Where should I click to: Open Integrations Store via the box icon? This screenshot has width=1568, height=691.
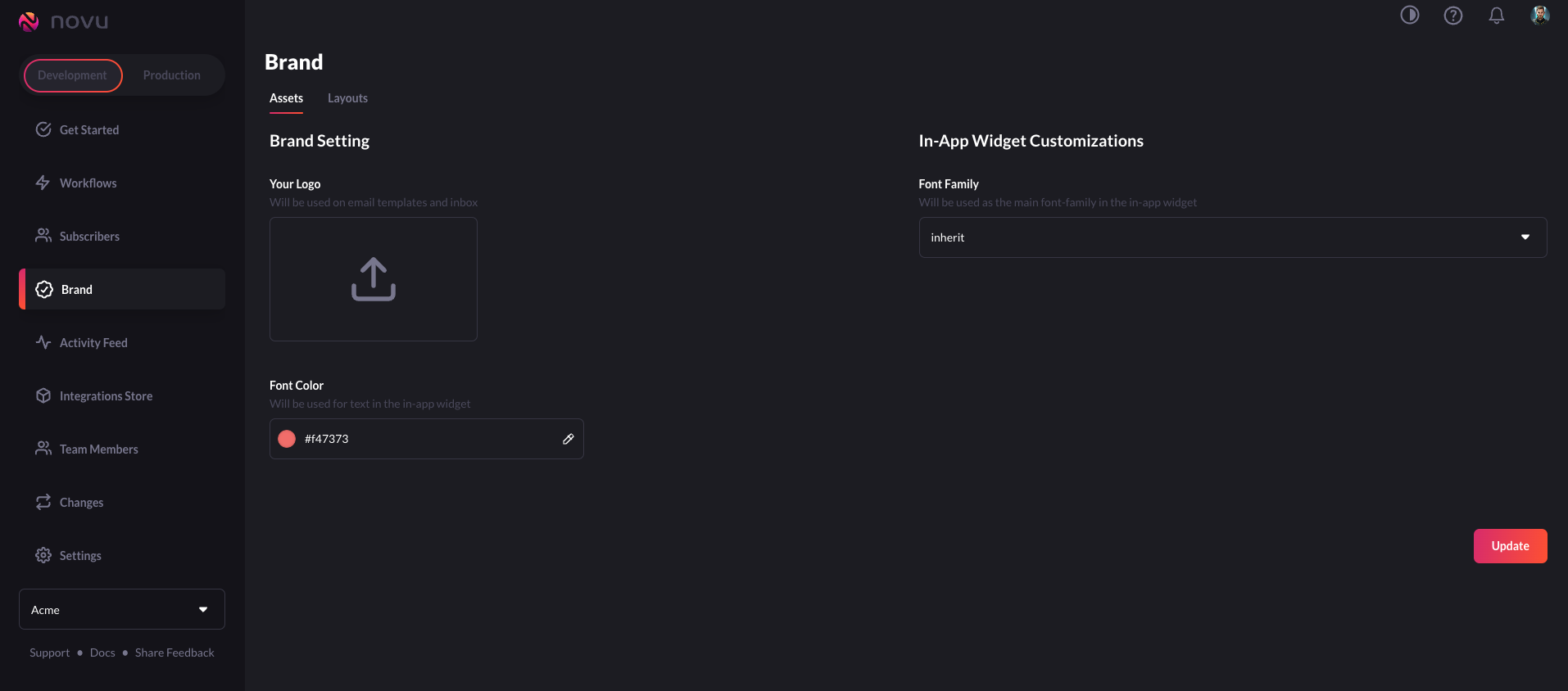coord(43,395)
